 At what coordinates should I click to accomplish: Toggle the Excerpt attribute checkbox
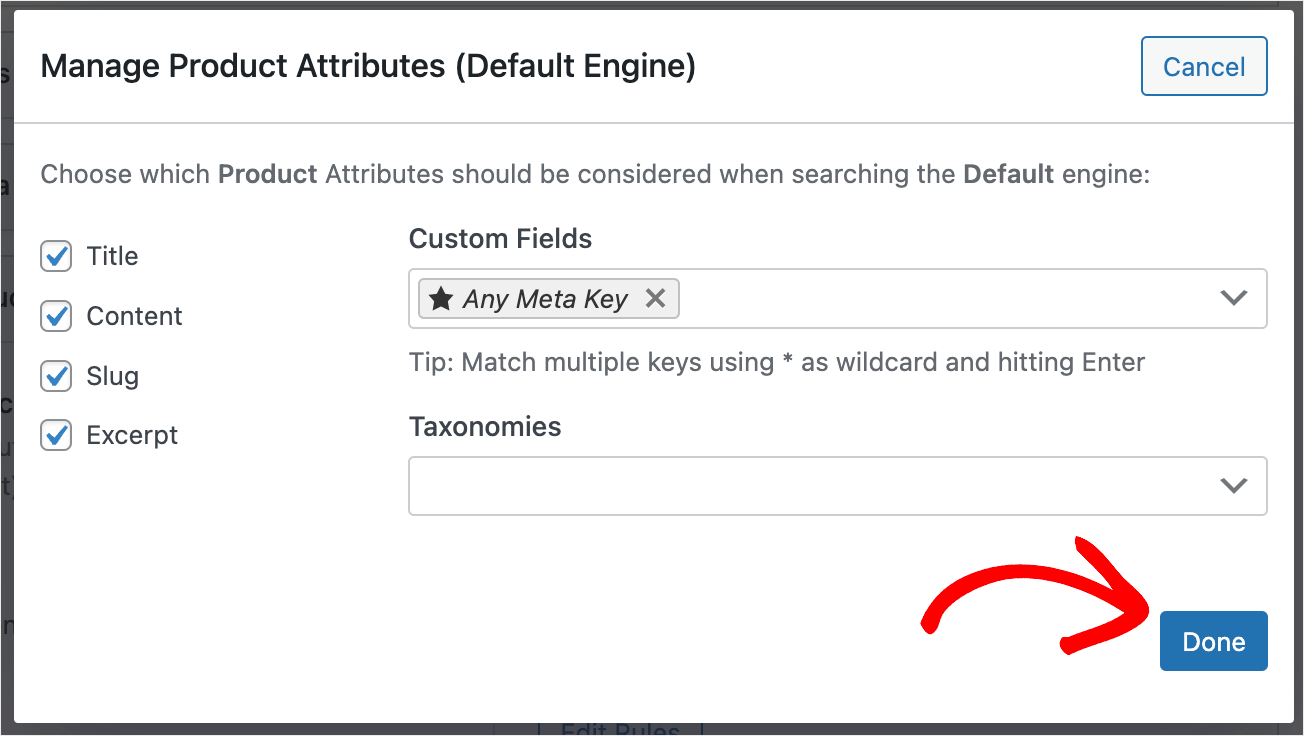[x=56, y=435]
